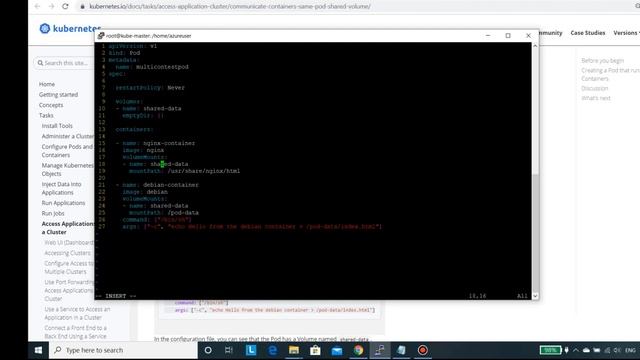Open the Versions dropdown

(626, 33)
